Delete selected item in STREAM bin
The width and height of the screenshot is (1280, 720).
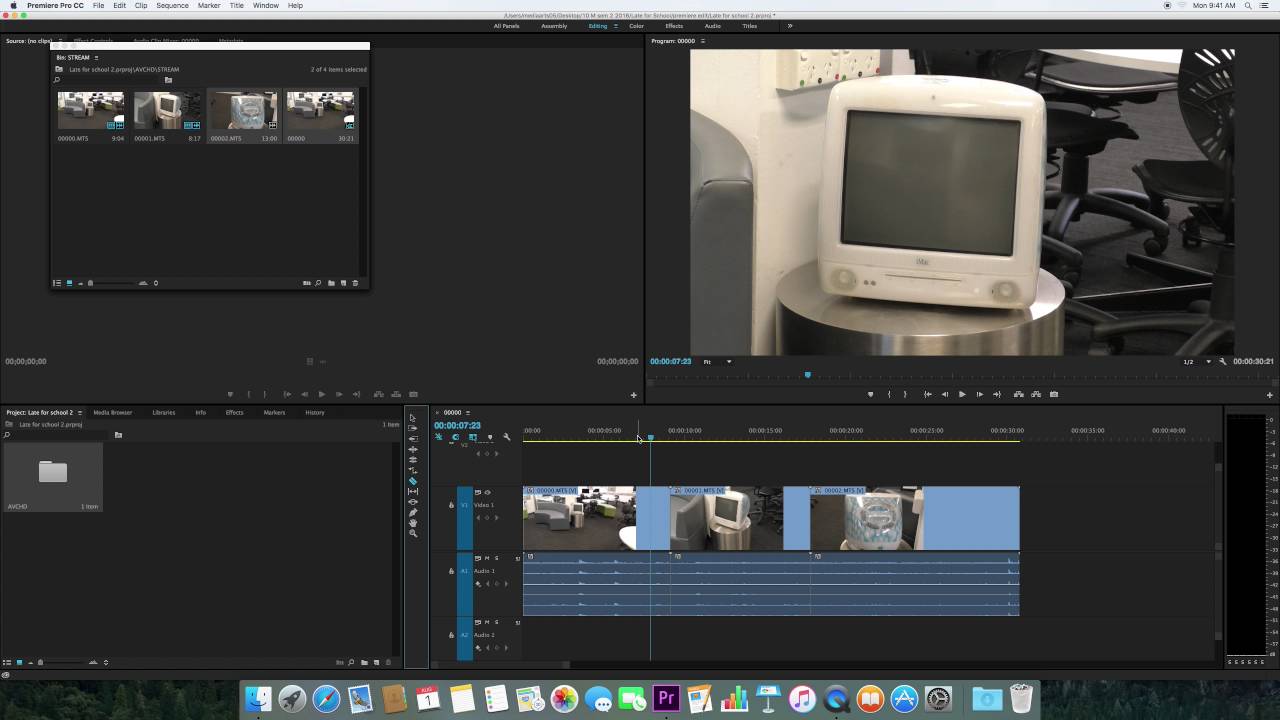tap(355, 283)
